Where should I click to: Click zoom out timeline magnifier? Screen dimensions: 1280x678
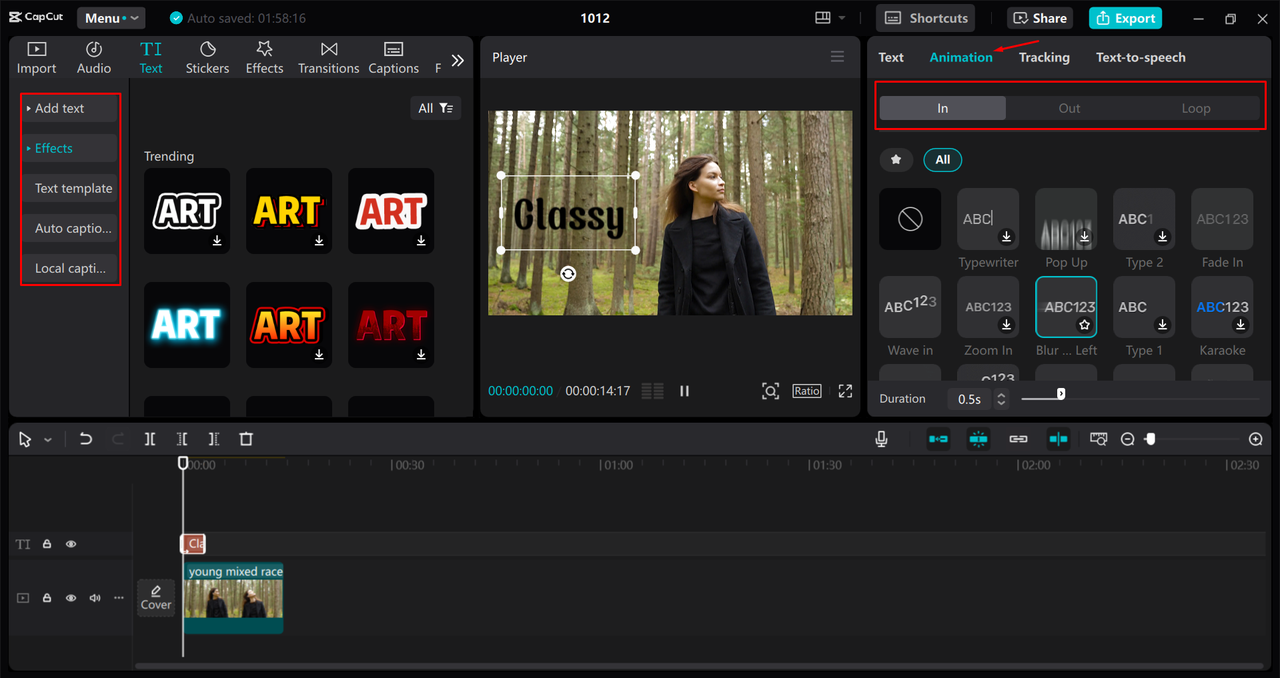tap(1127, 439)
